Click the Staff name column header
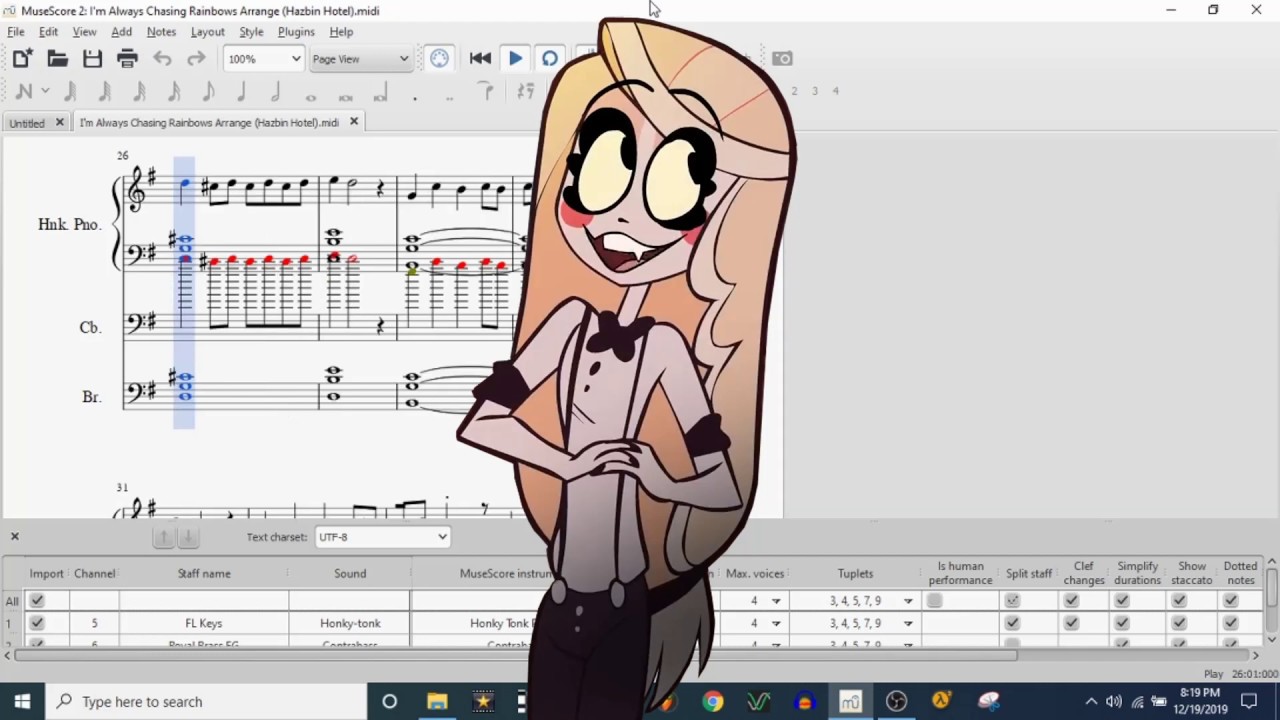Screen dimensions: 1280x720 pyautogui.click(x=204, y=574)
